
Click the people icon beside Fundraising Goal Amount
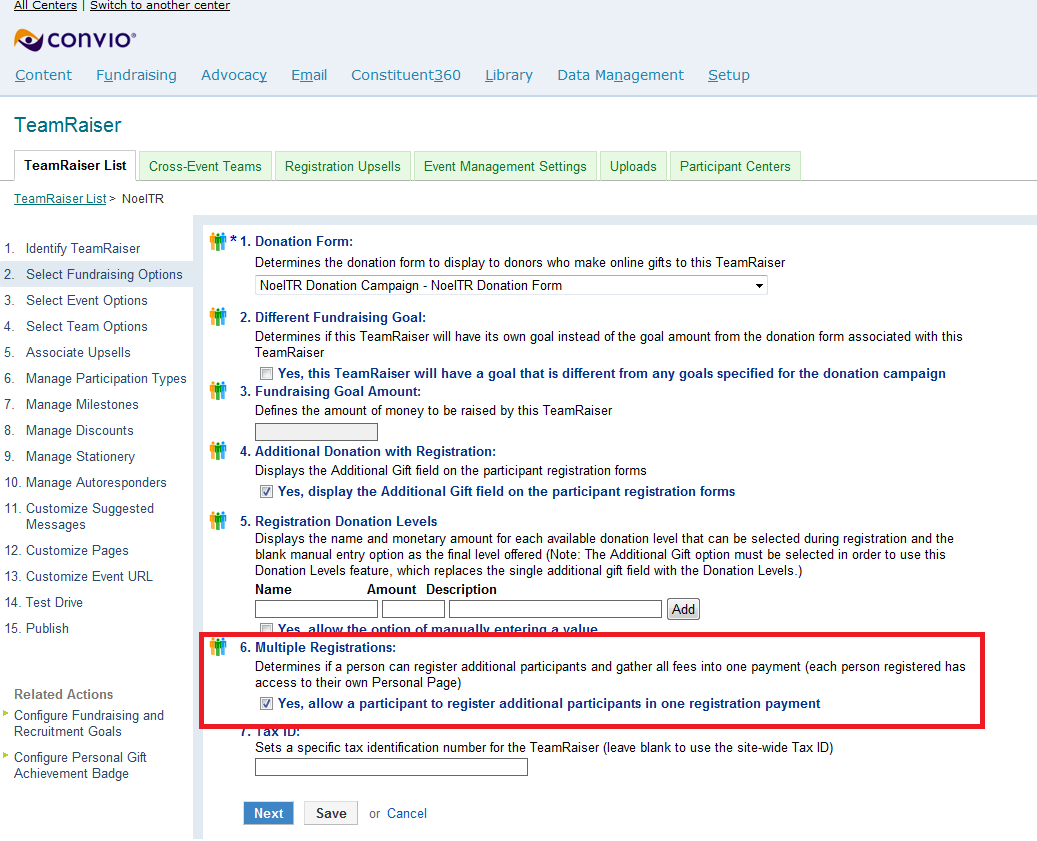(218, 391)
